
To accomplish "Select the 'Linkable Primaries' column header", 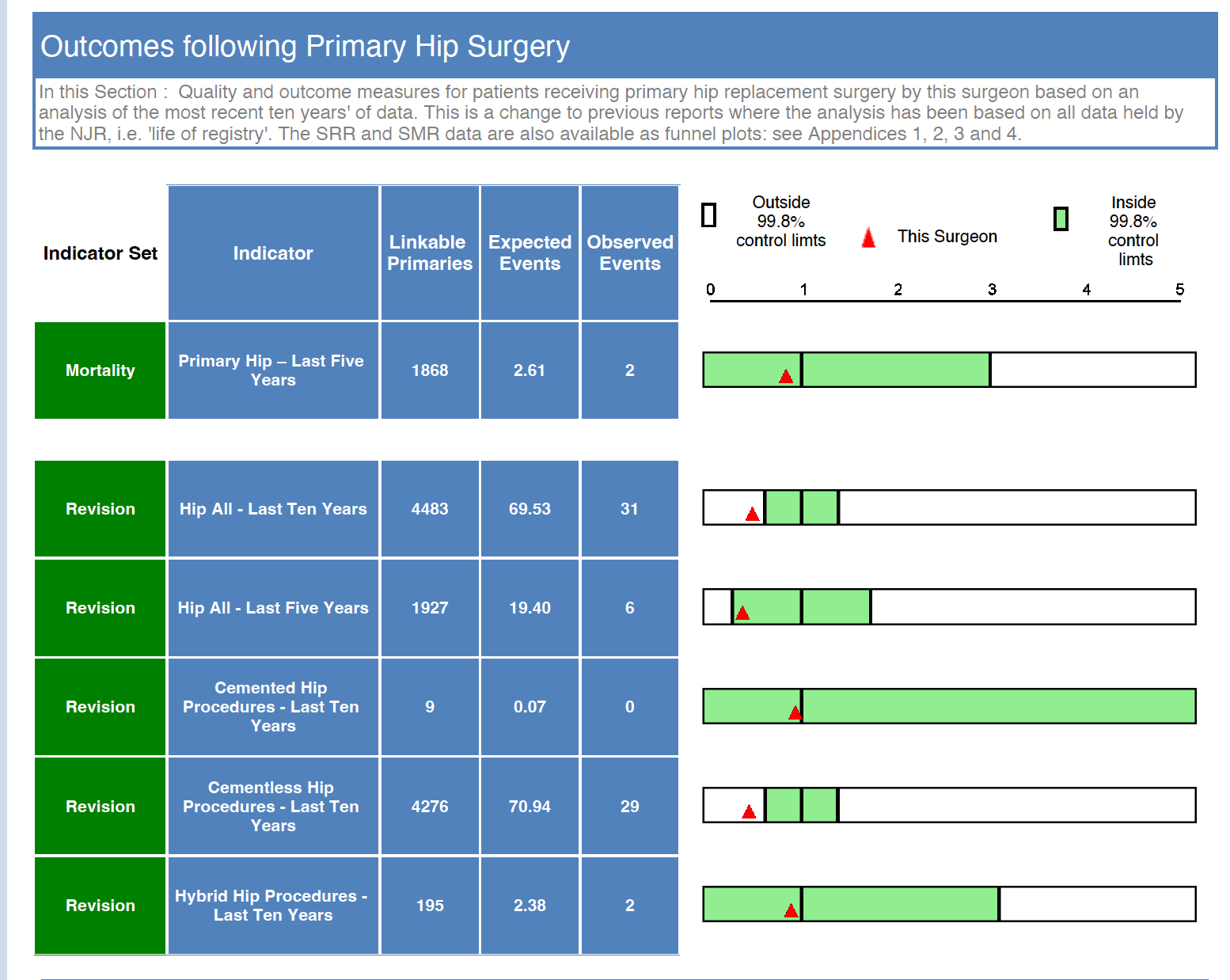I will pos(430,253).
